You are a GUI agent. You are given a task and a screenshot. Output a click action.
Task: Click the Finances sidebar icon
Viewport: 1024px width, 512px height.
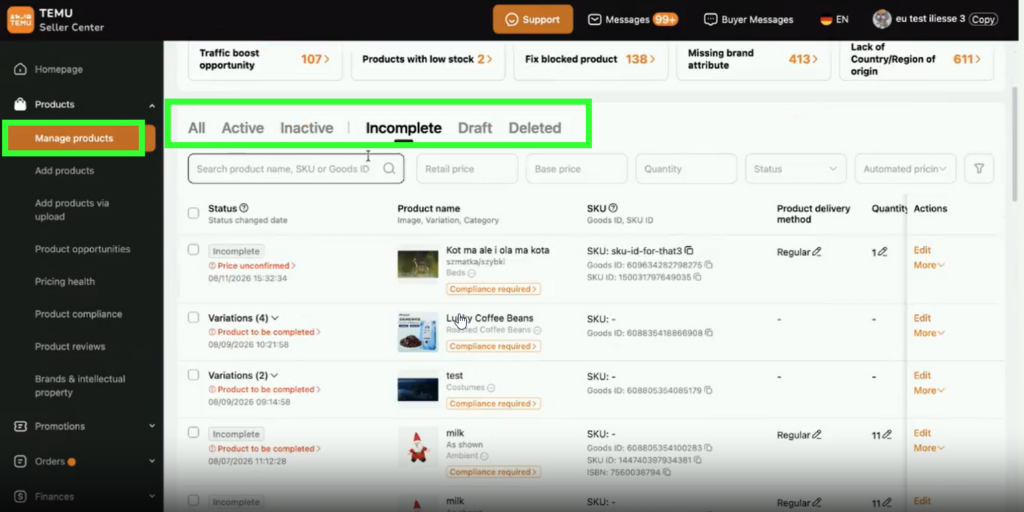point(20,497)
